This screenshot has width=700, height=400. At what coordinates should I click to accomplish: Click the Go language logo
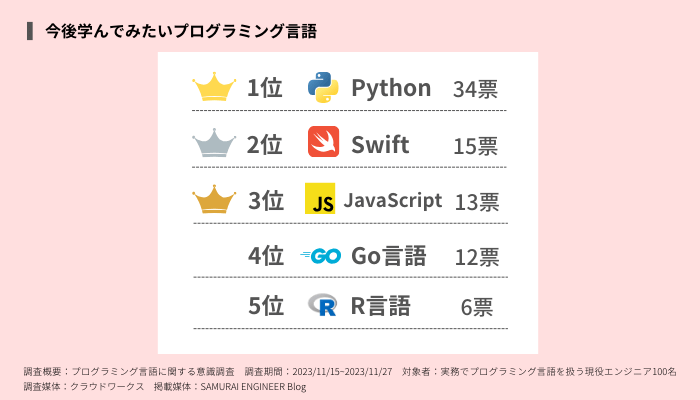point(321,255)
